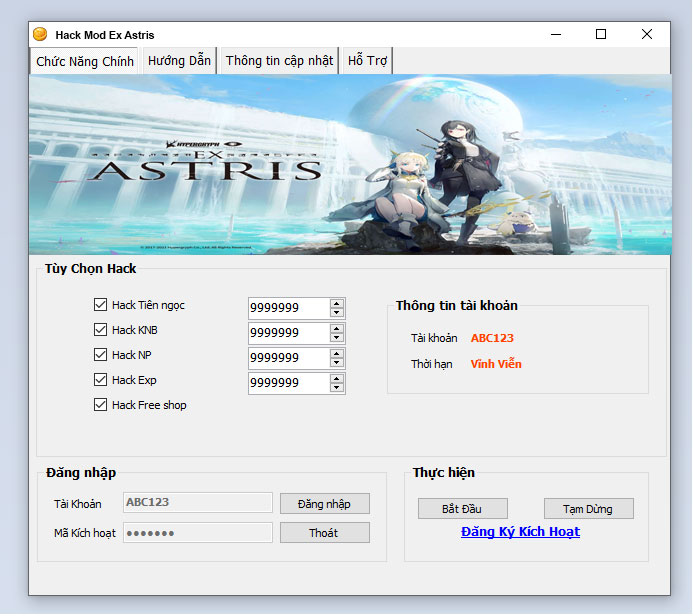Decrease the Hack Tiên ngọc value with down arrow
The height and width of the screenshot is (616, 693).
click(x=337, y=313)
